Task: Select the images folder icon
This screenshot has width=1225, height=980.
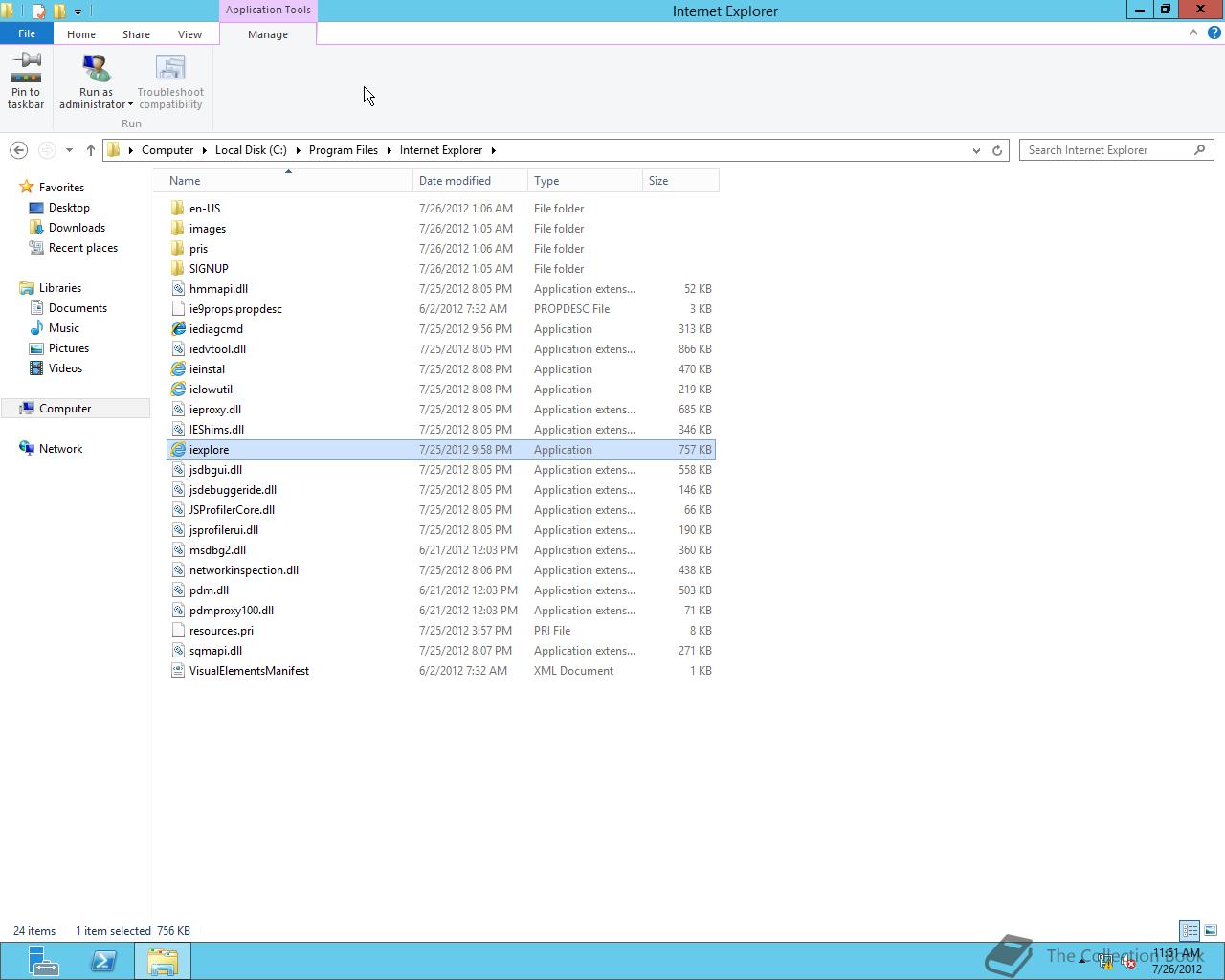Action: [177, 228]
